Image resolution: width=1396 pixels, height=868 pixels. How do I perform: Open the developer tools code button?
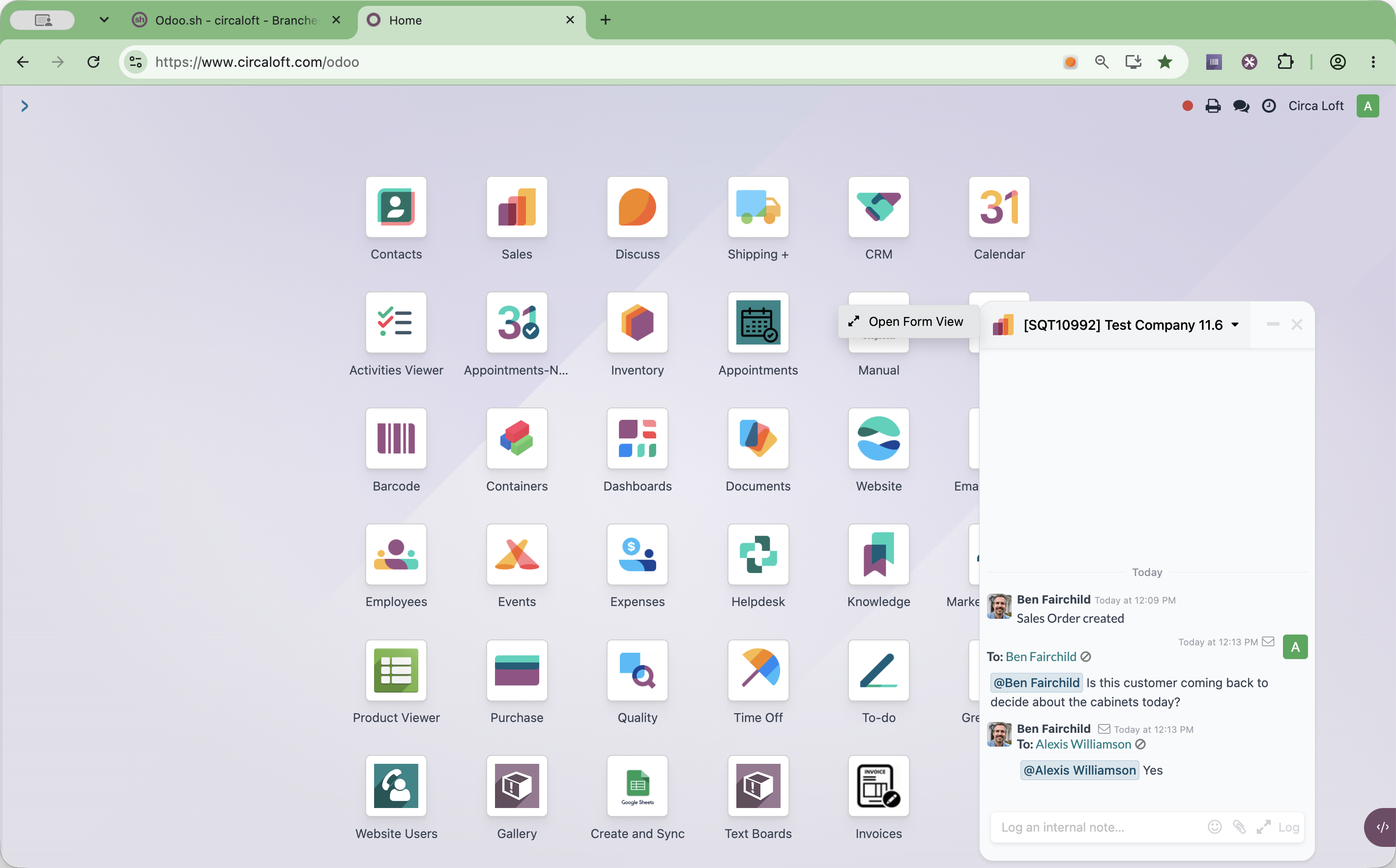pos(1381,827)
